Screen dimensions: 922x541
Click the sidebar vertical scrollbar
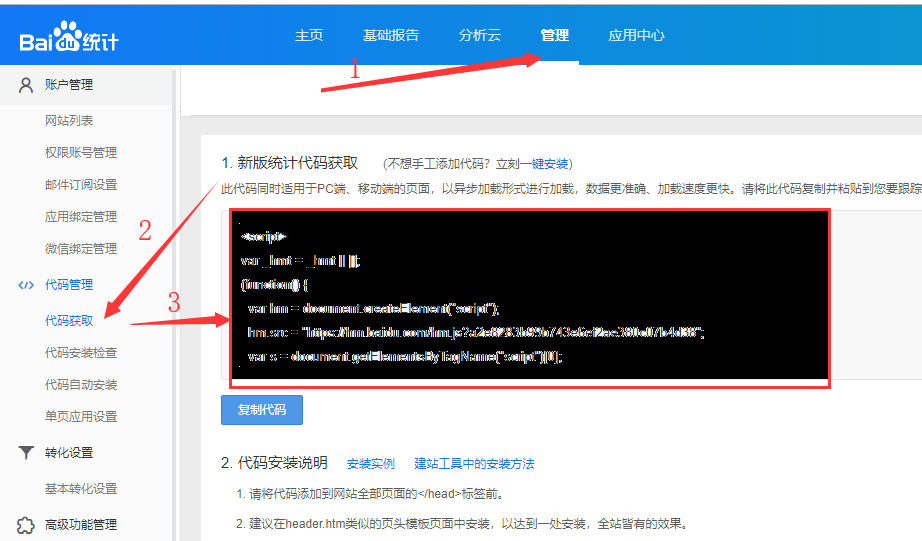174,303
